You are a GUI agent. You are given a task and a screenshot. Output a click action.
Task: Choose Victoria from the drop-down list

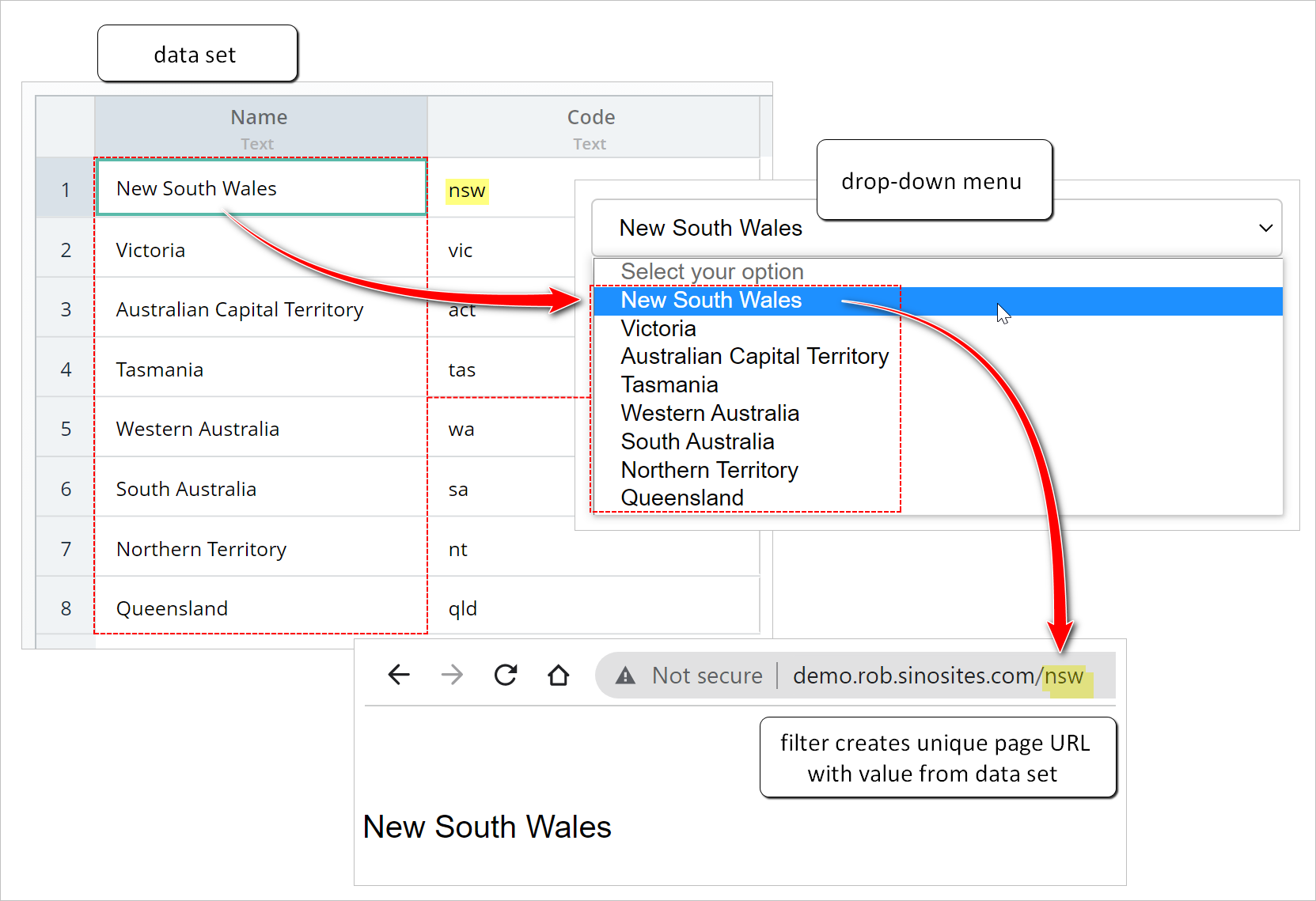[658, 328]
